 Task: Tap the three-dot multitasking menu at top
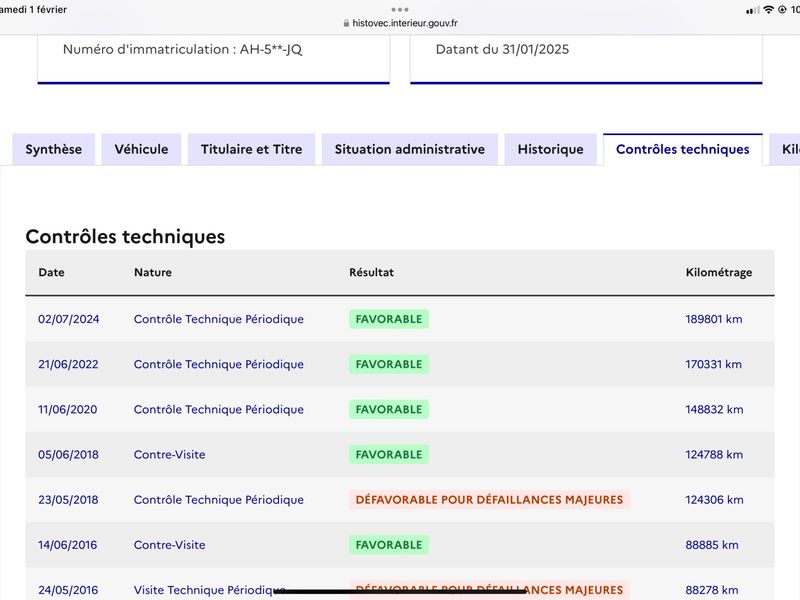point(400,10)
